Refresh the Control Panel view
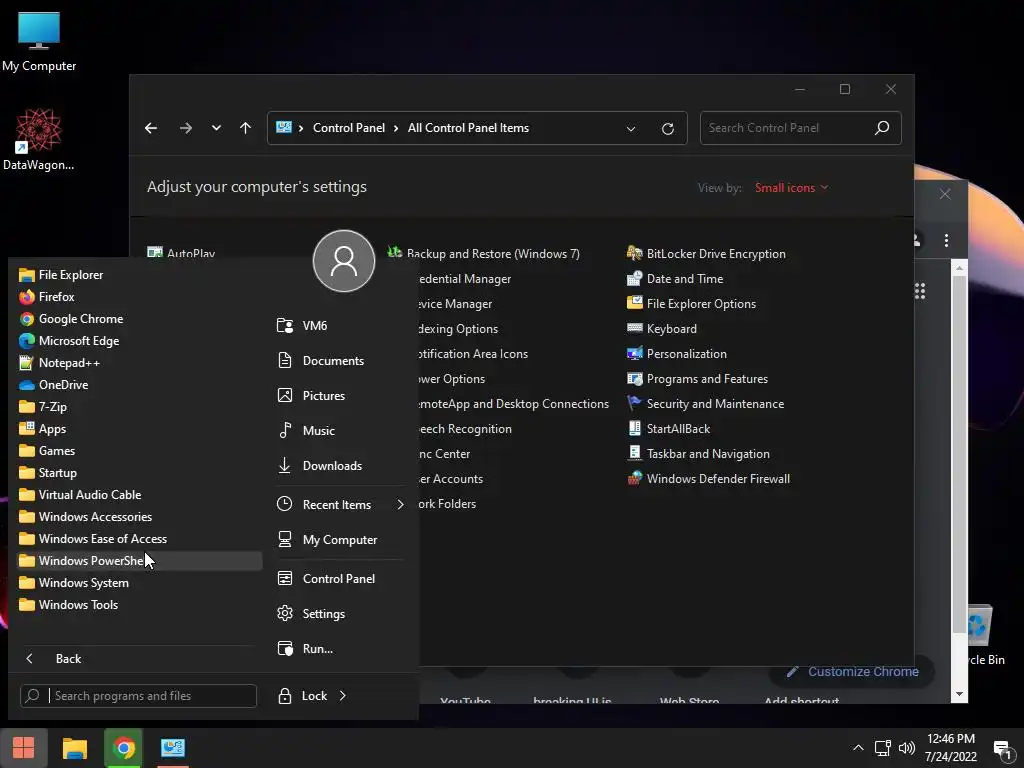The image size is (1024, 768). [x=667, y=129]
